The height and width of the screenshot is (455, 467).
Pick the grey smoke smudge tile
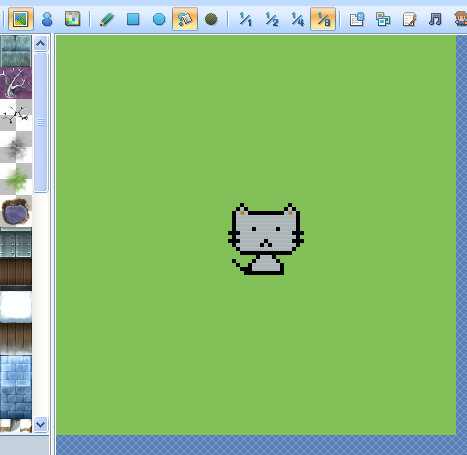coord(16,147)
